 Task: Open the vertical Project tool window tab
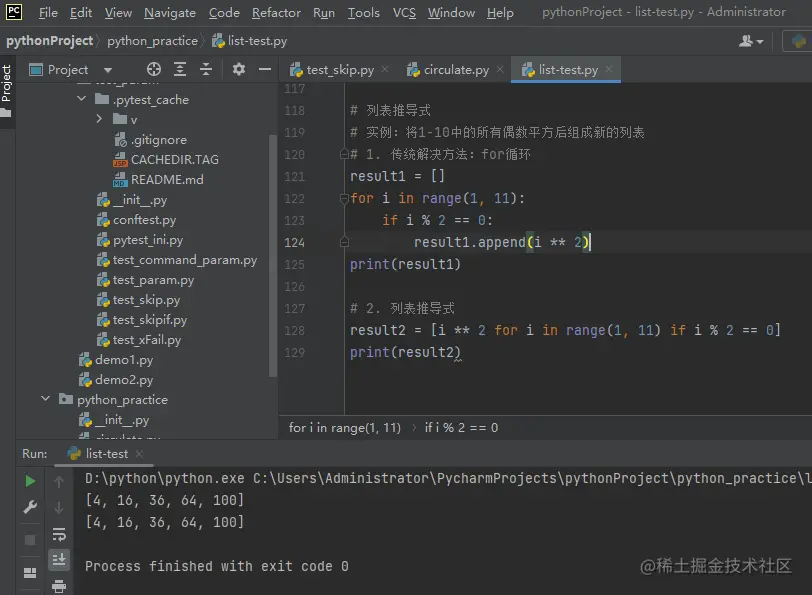click(x=6, y=91)
